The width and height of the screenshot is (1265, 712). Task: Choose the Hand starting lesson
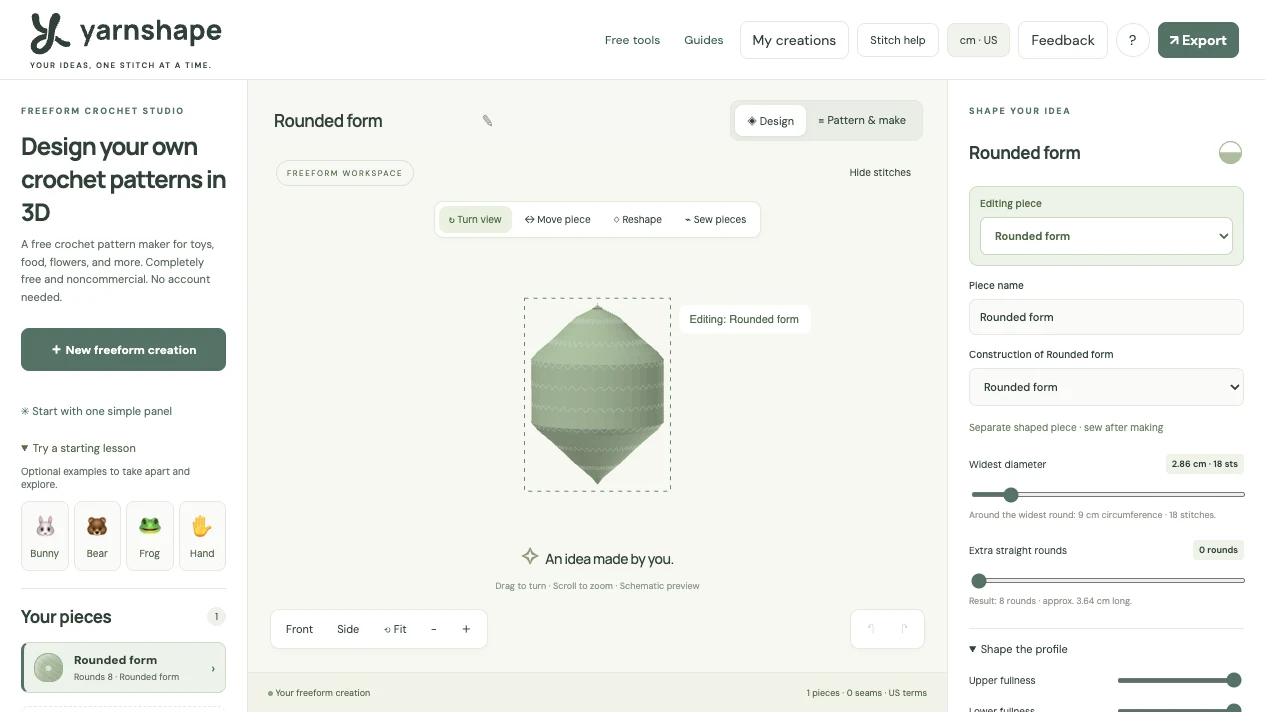tap(202, 536)
